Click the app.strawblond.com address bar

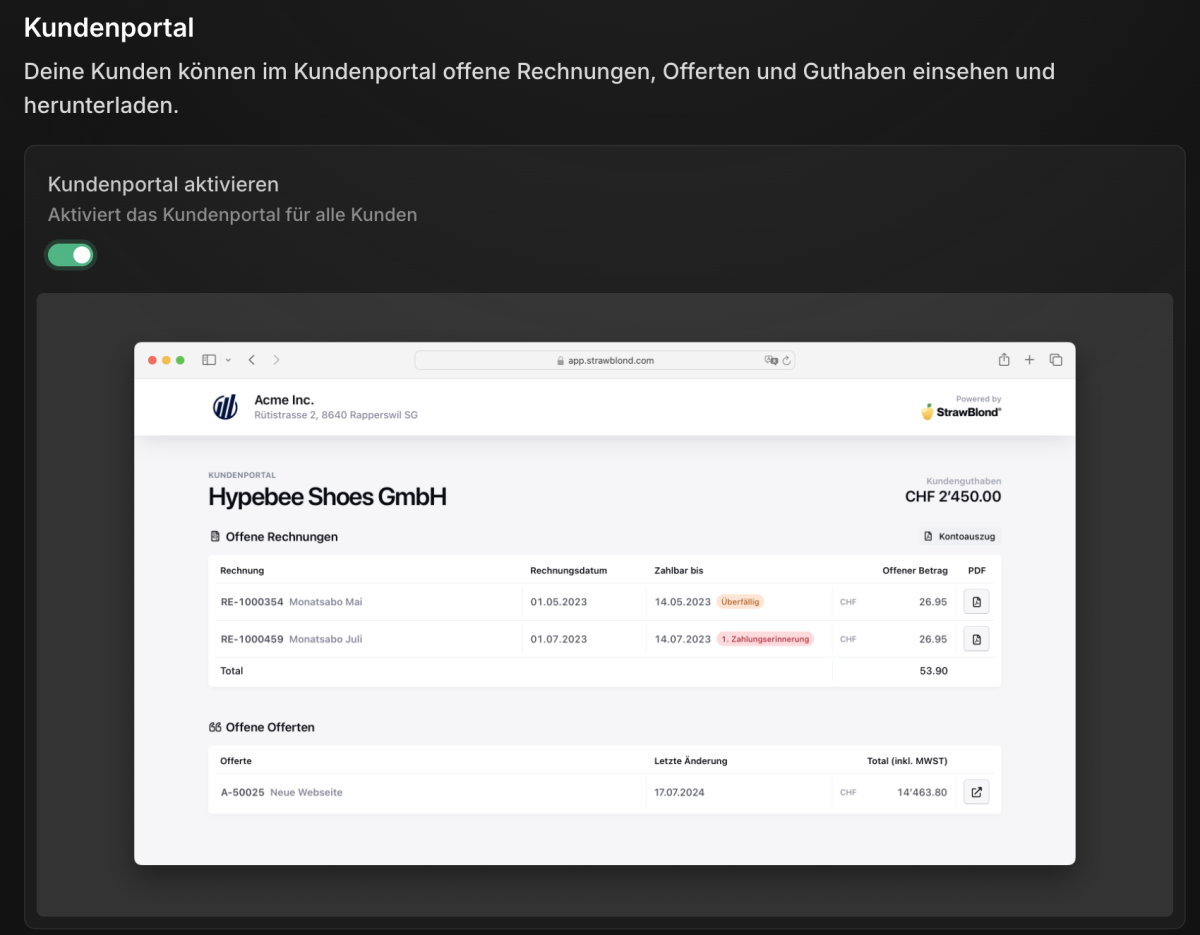(x=605, y=360)
